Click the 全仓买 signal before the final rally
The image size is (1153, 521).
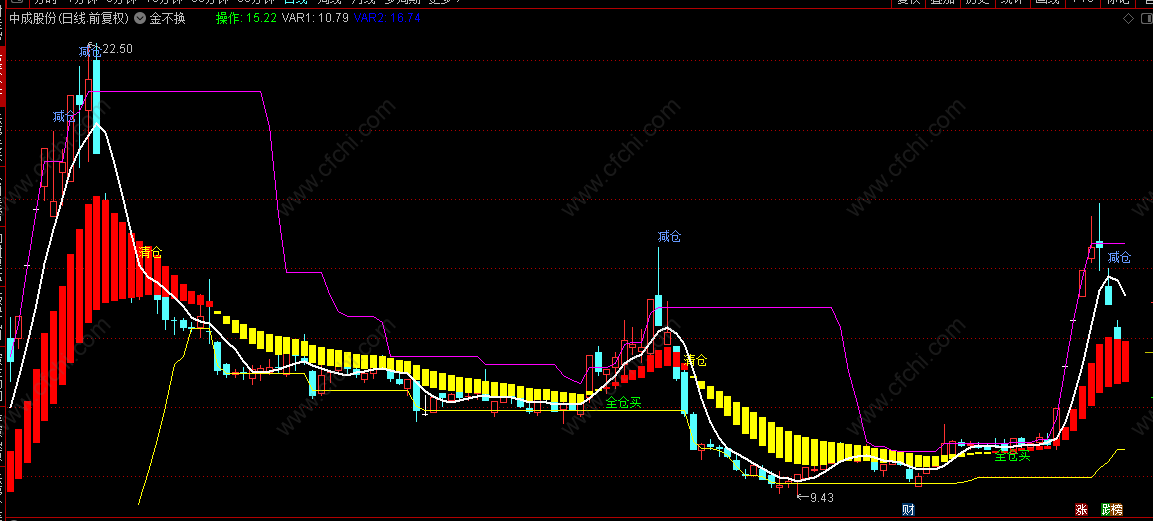(x=1013, y=456)
